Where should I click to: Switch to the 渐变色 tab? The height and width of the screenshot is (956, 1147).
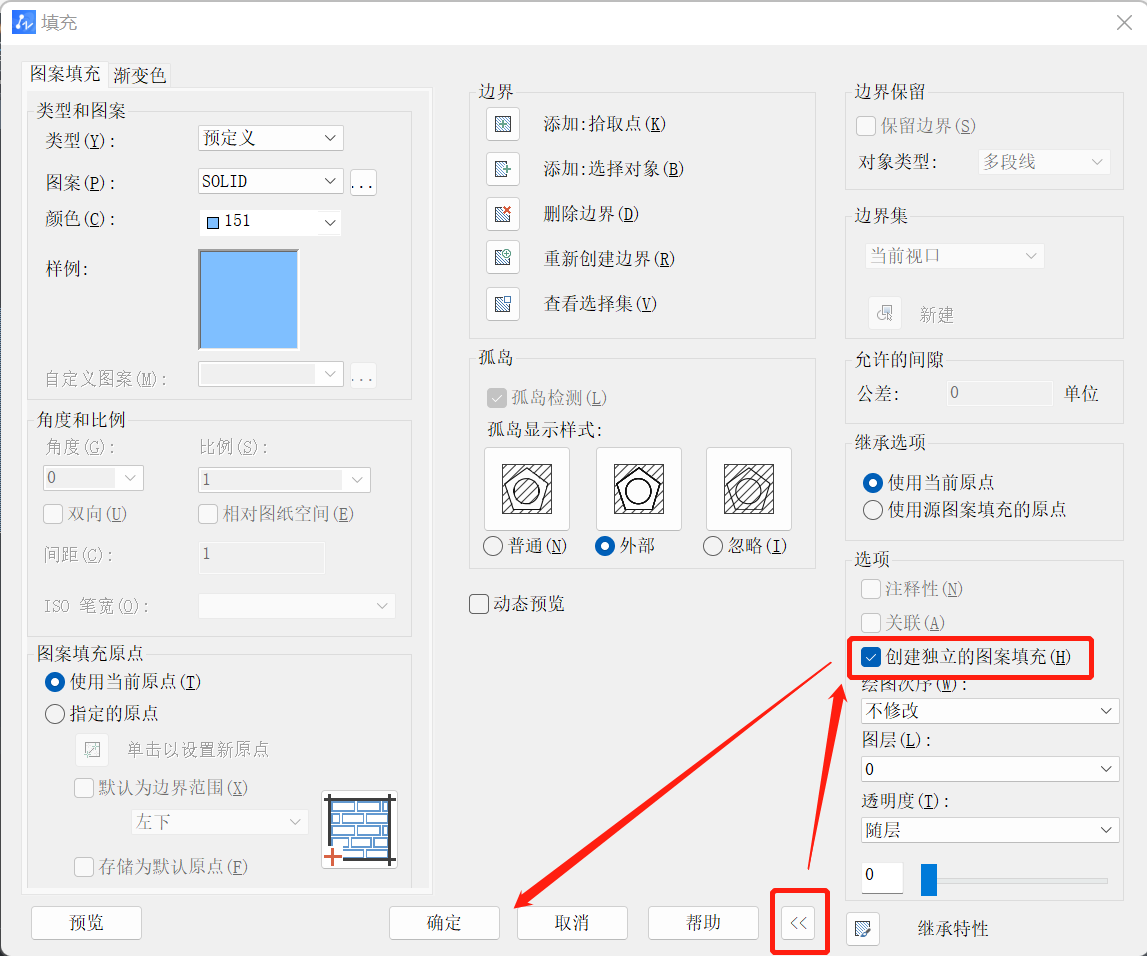click(140, 75)
